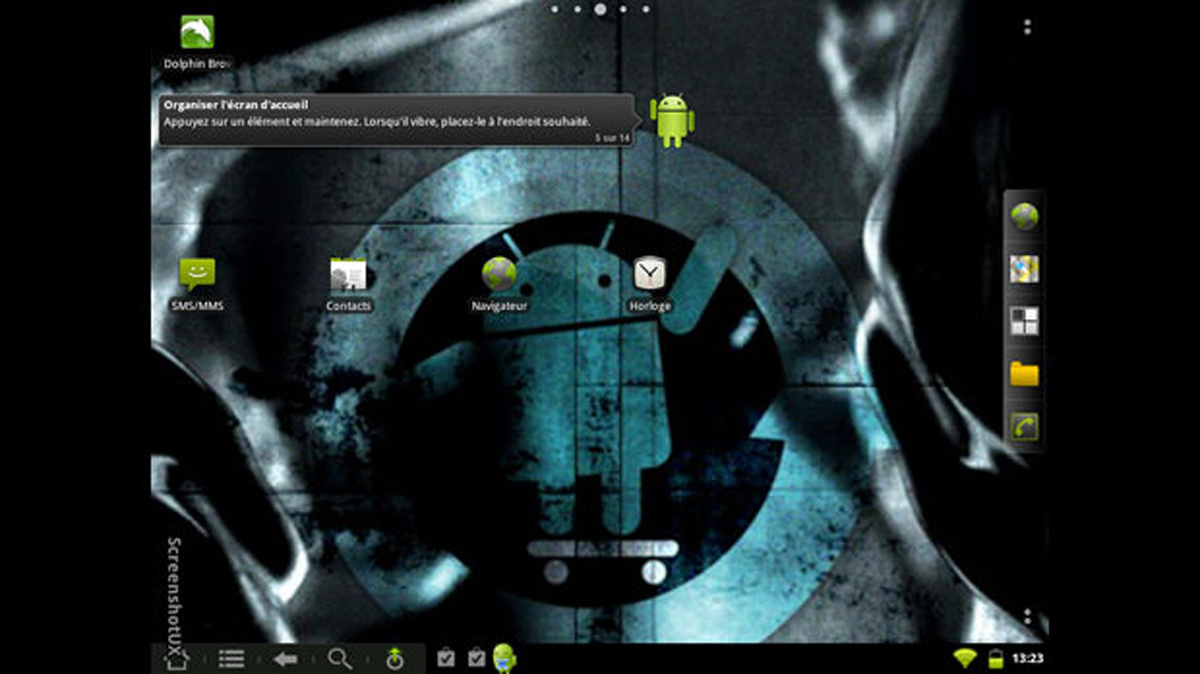This screenshot has height=674, width=1200.
Task: Tap the highlighted current-page indicator dot
Action: pos(600,9)
